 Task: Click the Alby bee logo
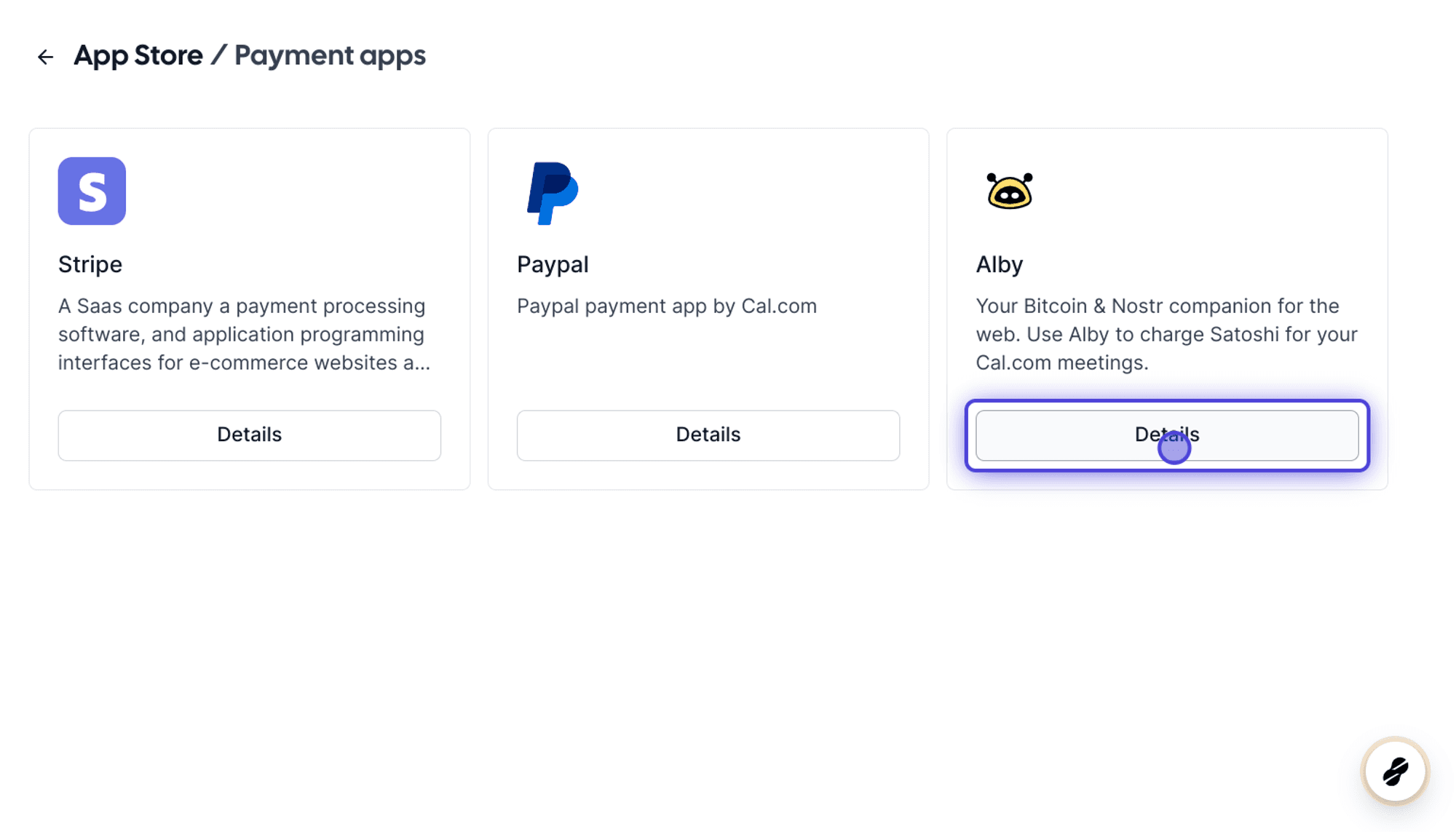[1009, 191]
